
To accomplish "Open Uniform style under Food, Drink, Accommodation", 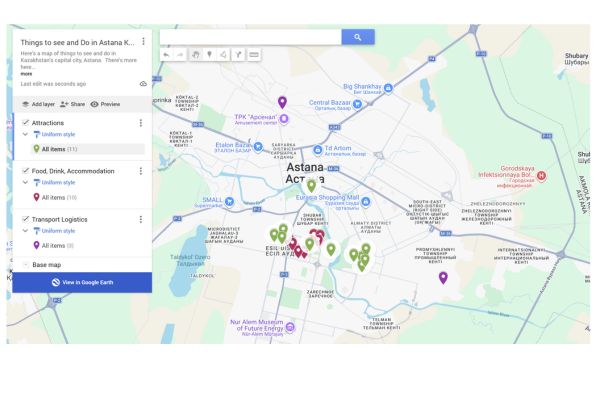I will click(58, 183).
